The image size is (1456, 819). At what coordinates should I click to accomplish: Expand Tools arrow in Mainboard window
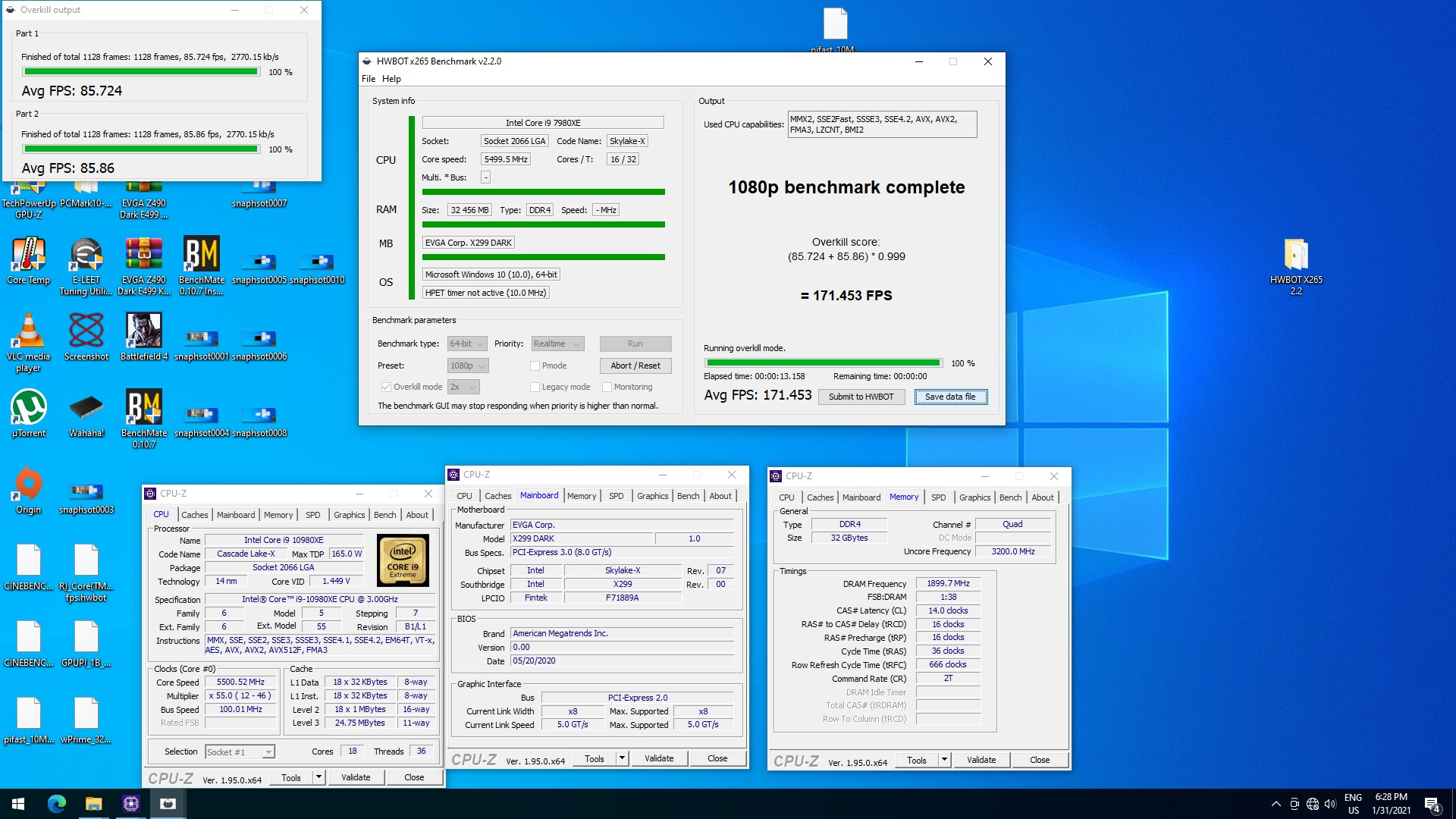click(x=622, y=758)
